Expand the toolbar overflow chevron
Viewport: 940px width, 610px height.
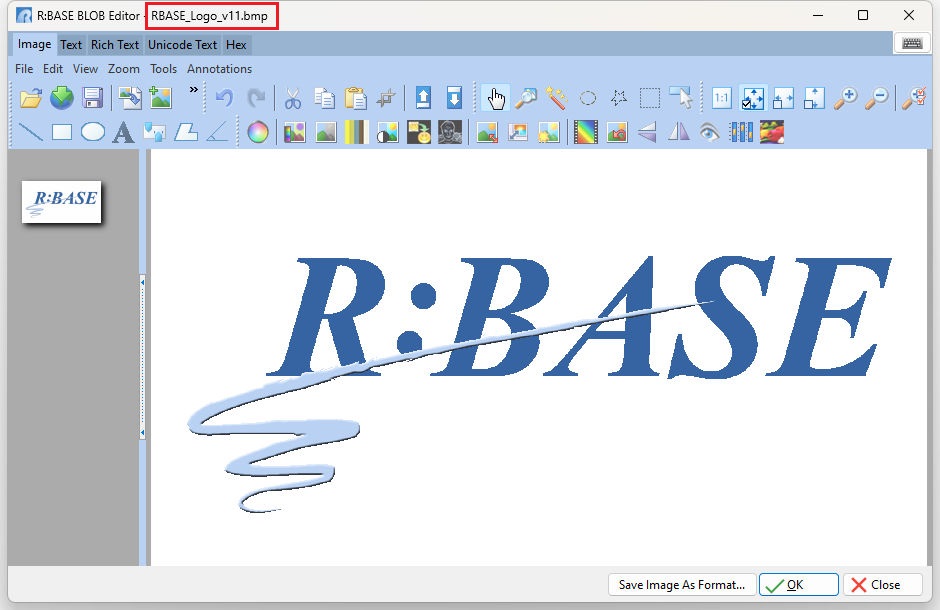(x=194, y=90)
